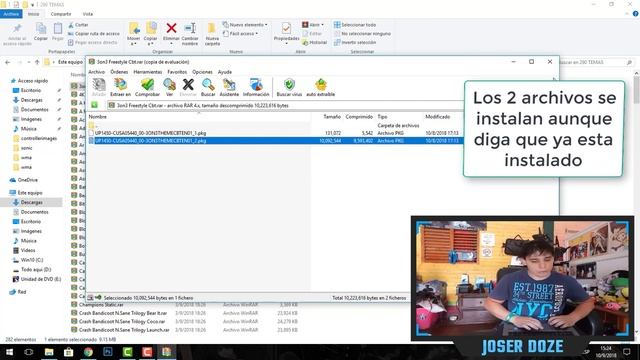Click the Ver toolbar icon
Screen dimensions: 640x360
click(x=169, y=87)
